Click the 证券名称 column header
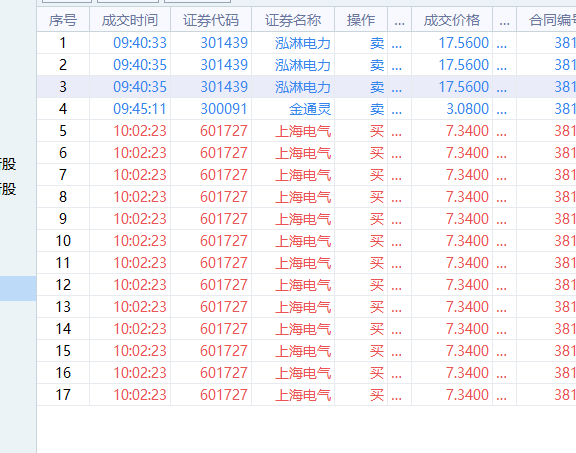Screen dimensions: 576x453 point(293,20)
